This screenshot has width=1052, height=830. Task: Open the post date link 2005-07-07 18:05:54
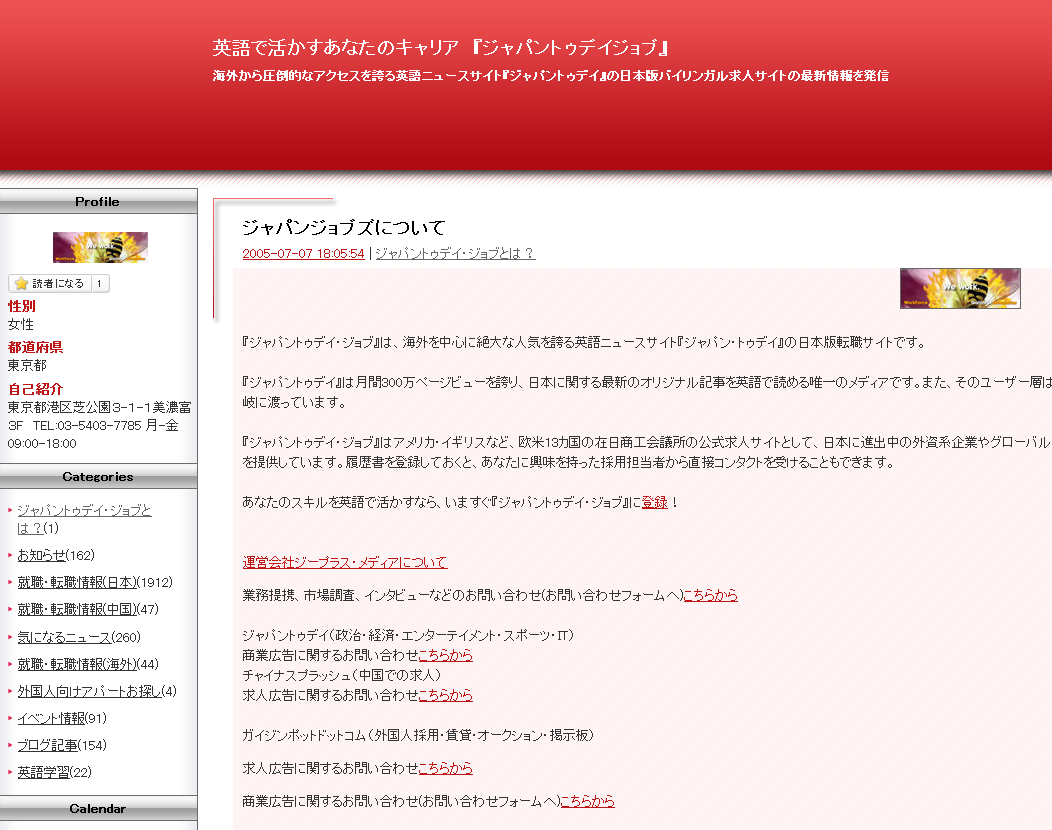point(303,254)
